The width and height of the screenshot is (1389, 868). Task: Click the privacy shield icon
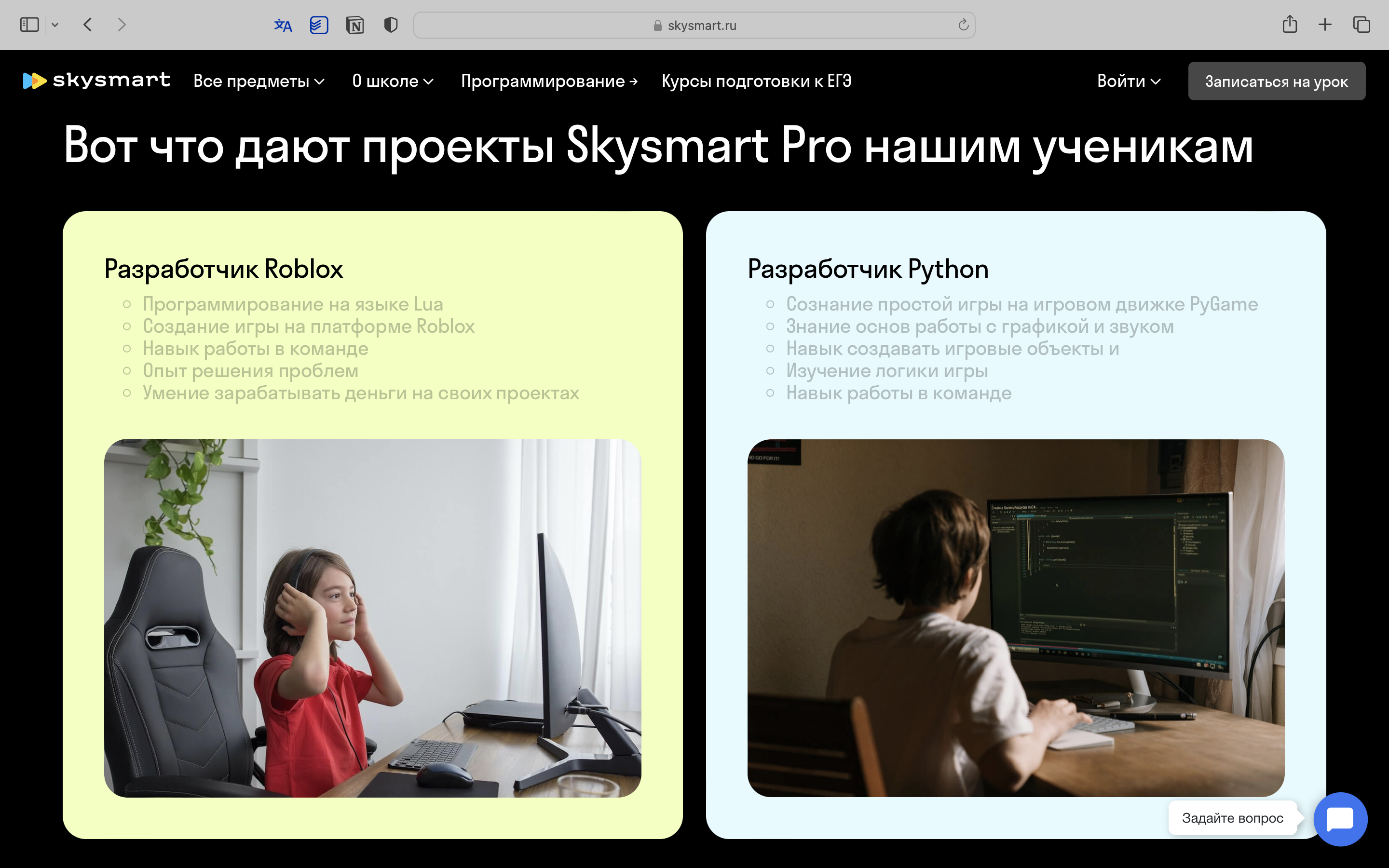point(391,25)
